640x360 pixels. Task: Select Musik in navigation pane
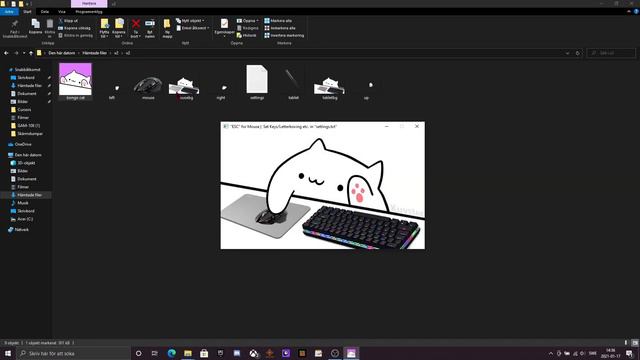coord(23,203)
